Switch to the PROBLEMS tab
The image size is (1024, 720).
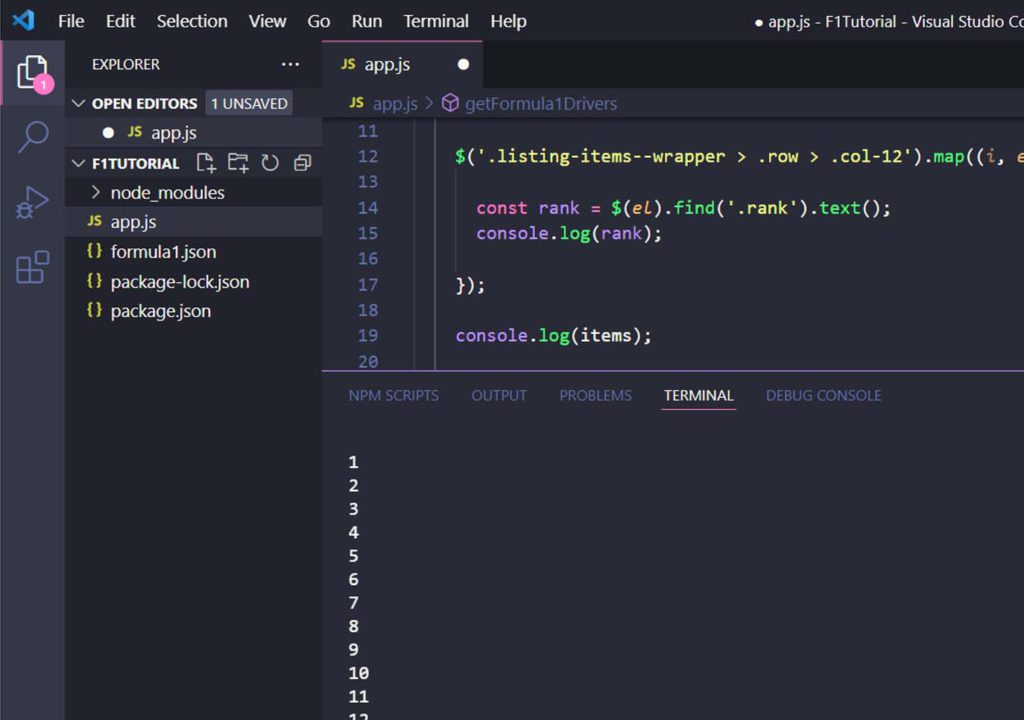595,395
